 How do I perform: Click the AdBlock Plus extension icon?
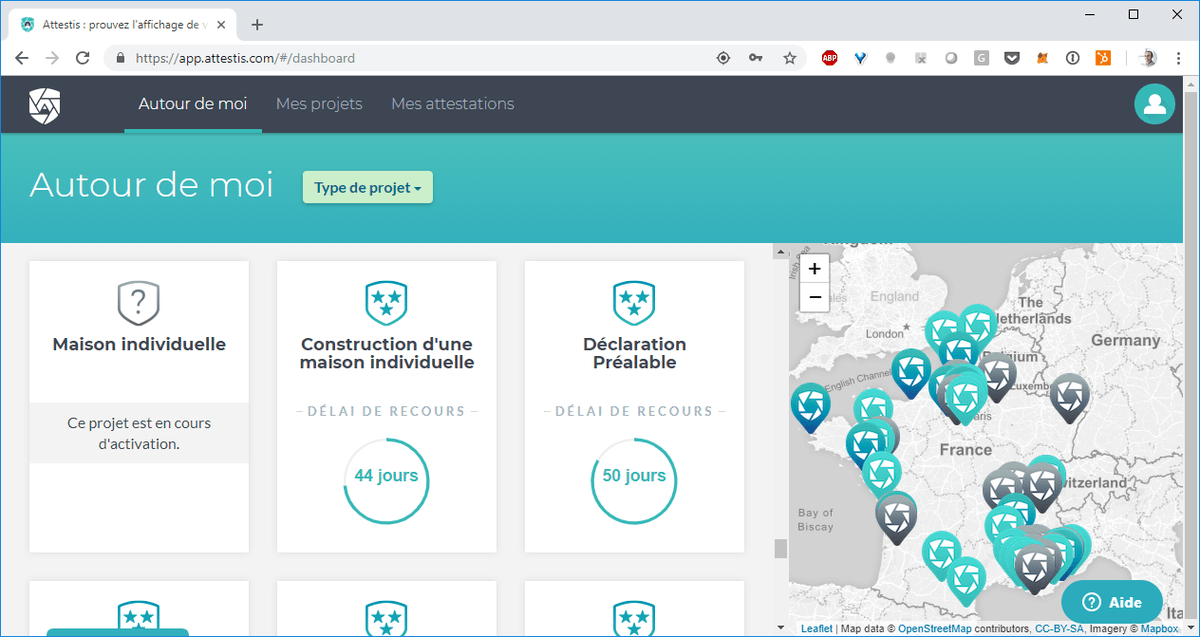pos(829,58)
